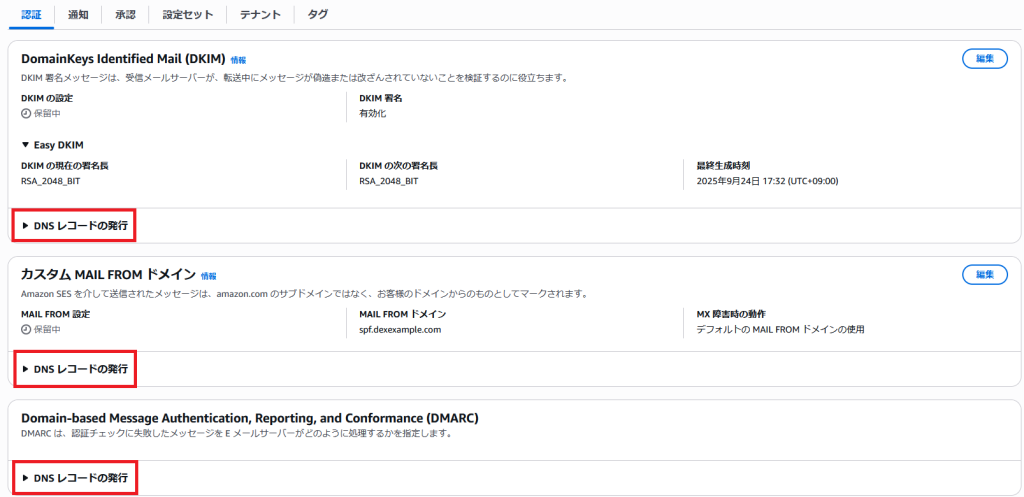Collapse the Easy DKIM section
This screenshot has width=1024, height=497.
pos(60,145)
